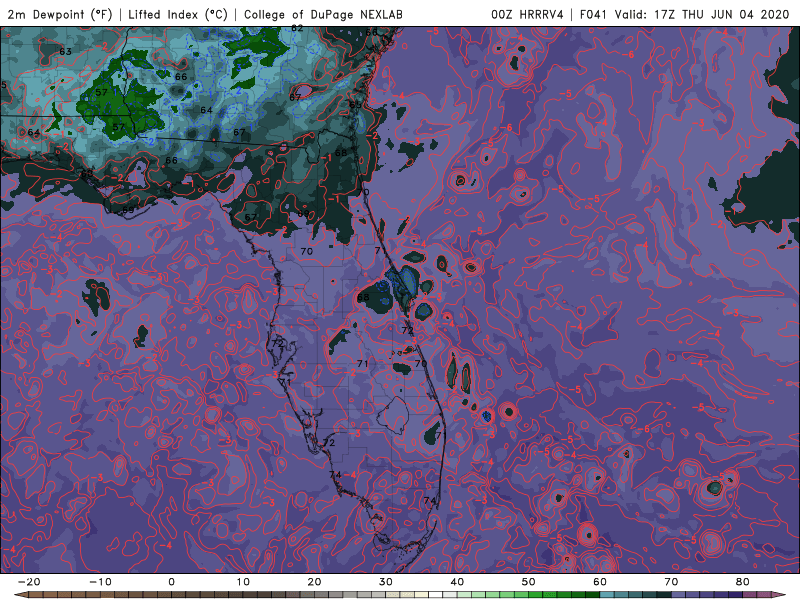The image size is (800, 600).
Task: Click the 'Lifted Index (°C)' title text
Action: 178,15
